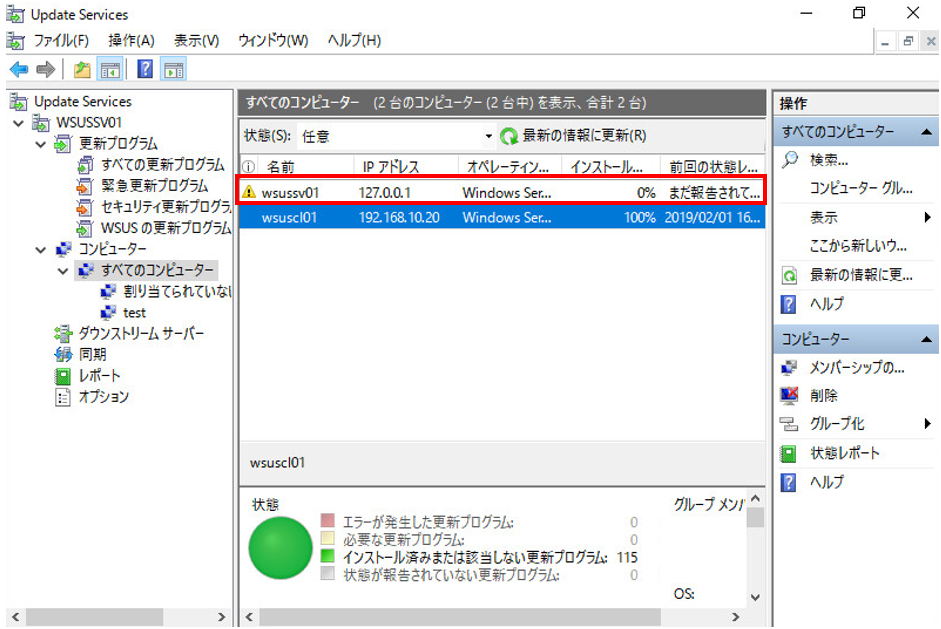Click the red エラーが発生した legend swatch
This screenshot has height=629, width=941.
327,520
